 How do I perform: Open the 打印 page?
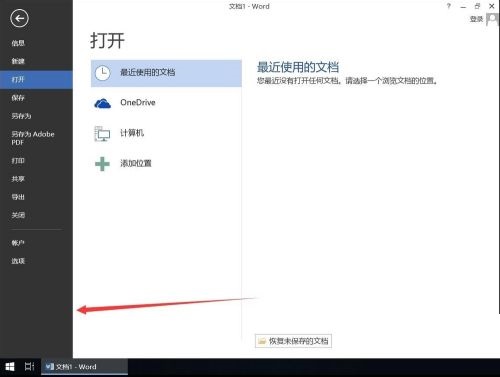point(18,161)
